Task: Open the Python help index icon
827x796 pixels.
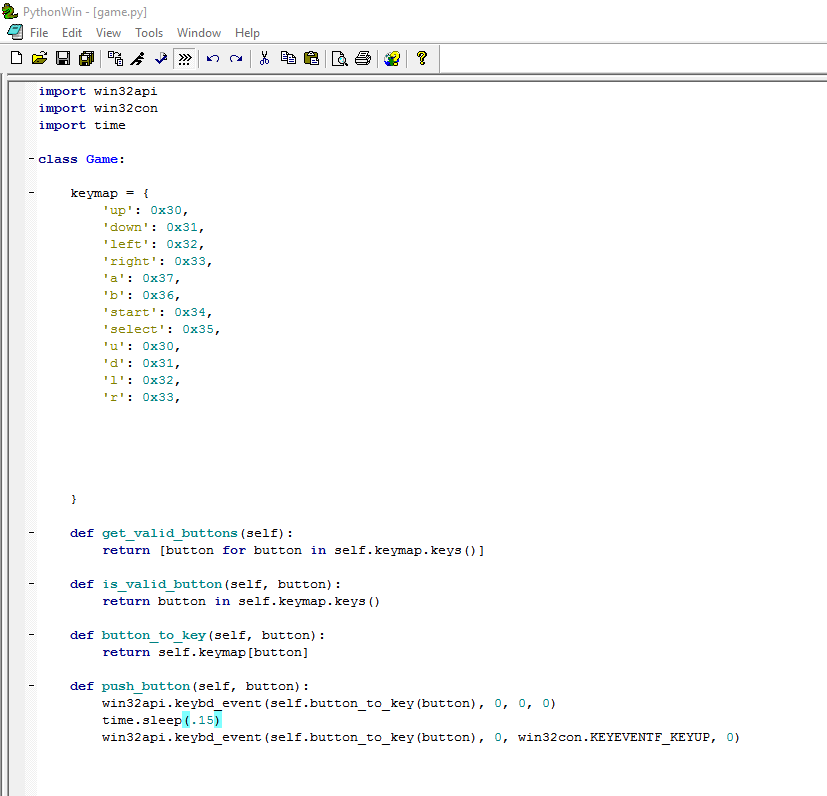Action: click(392, 58)
